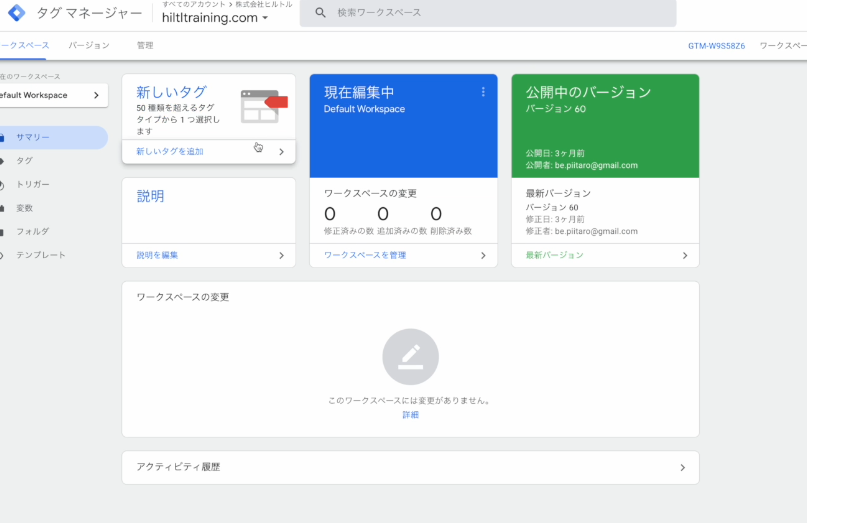This screenshot has height=523, width=843.
Task: Switch to the 管理 tab
Action: click(145, 45)
